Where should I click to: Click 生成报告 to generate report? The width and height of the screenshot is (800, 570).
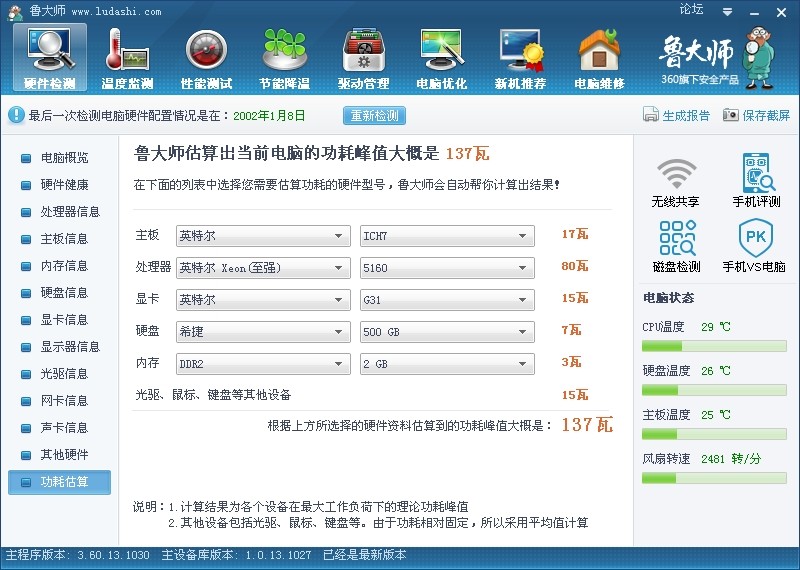pyautogui.click(x=677, y=115)
